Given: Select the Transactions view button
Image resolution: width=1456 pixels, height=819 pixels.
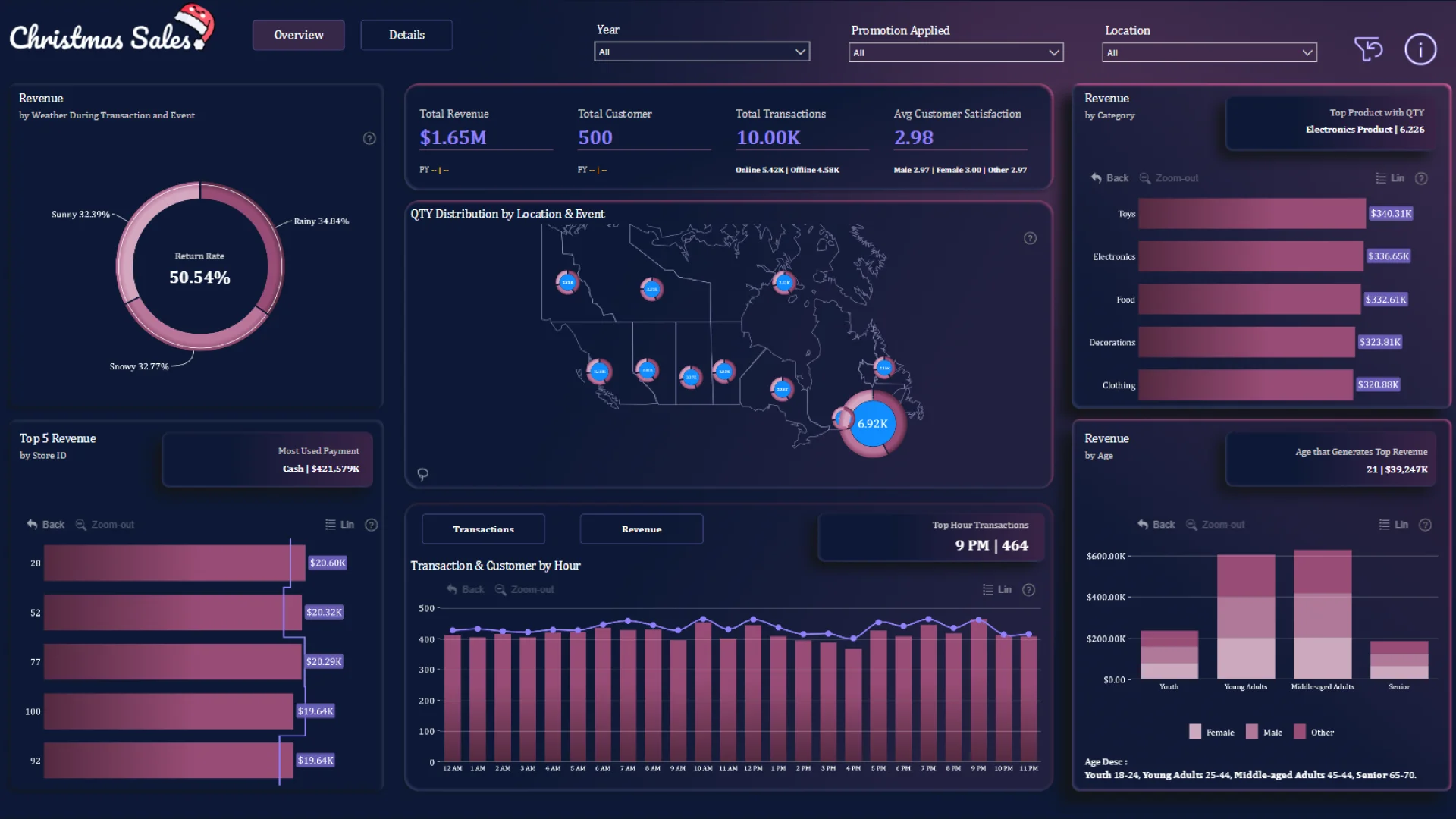Looking at the screenshot, I should point(483,529).
